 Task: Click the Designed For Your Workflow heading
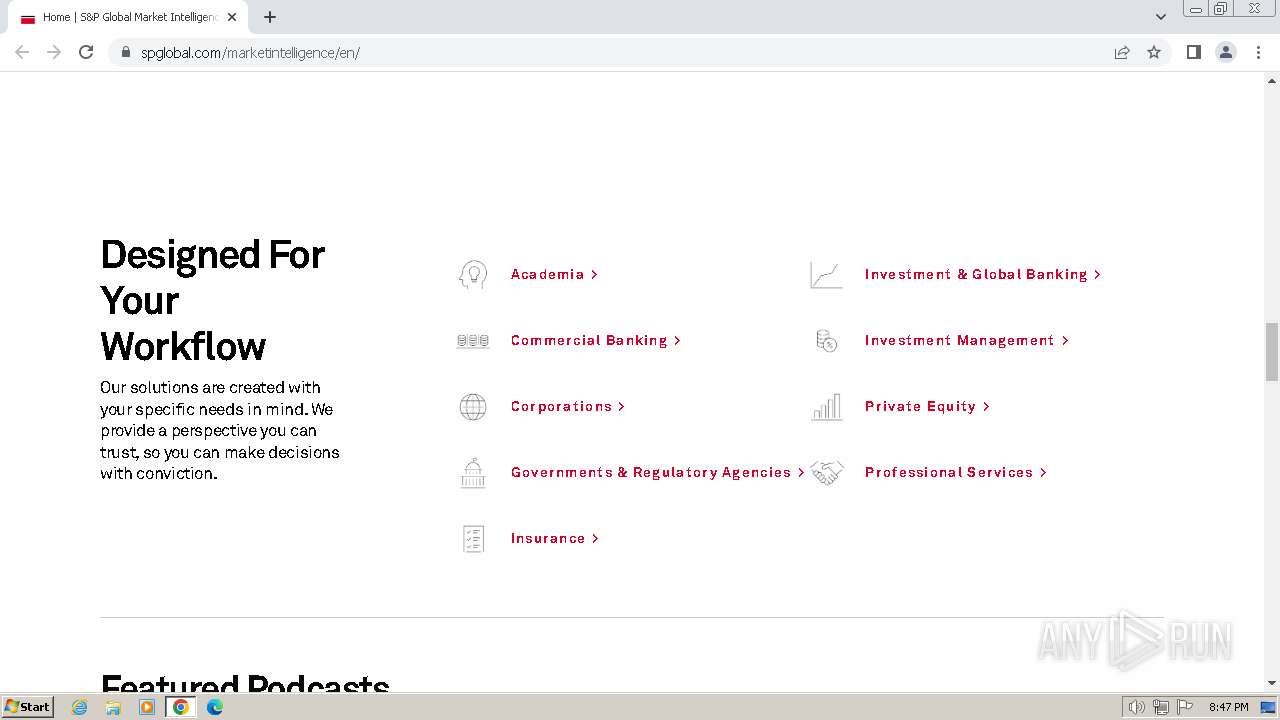pyautogui.click(x=212, y=301)
